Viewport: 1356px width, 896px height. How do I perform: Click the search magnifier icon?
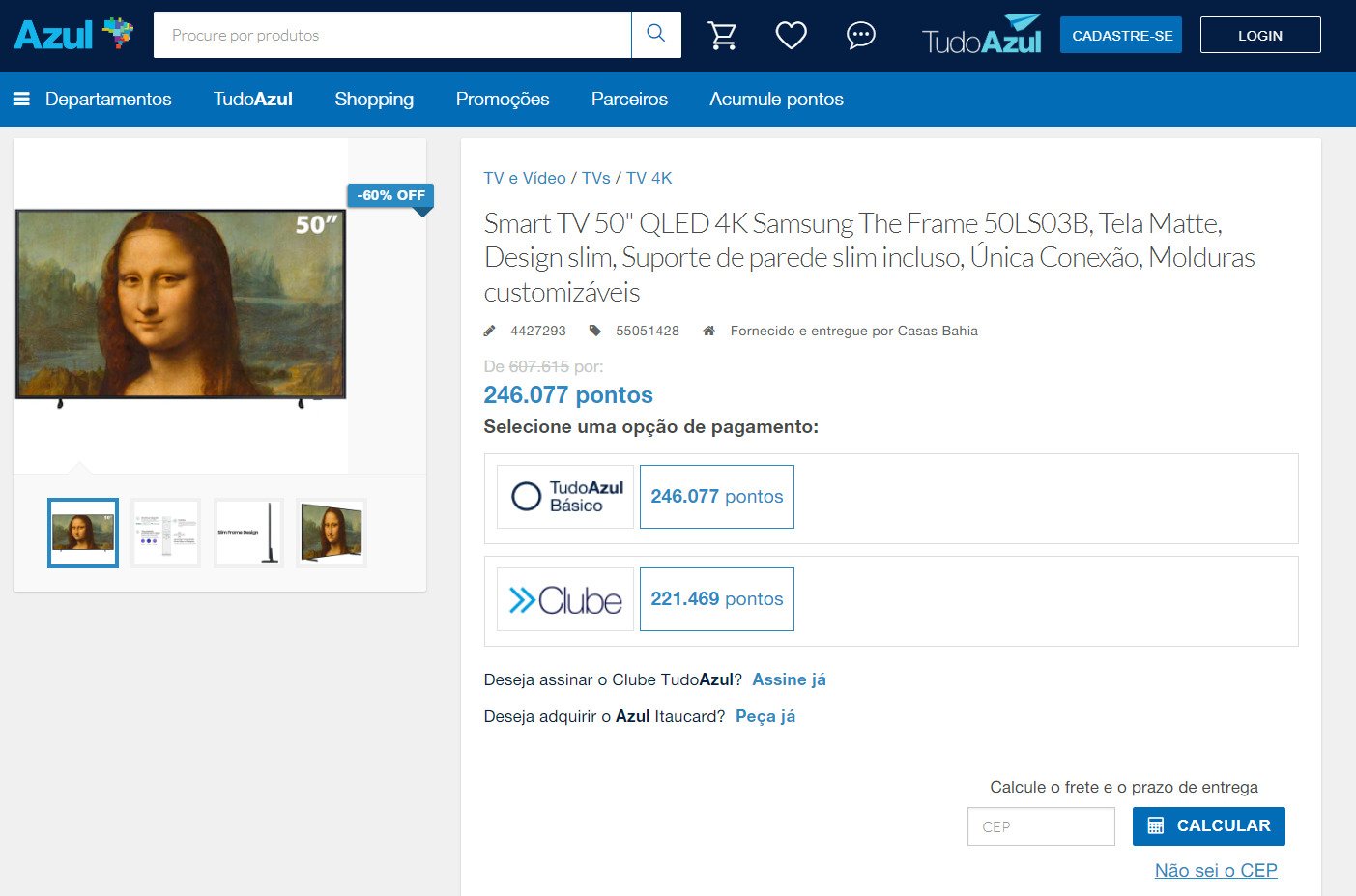pyautogui.click(x=656, y=35)
